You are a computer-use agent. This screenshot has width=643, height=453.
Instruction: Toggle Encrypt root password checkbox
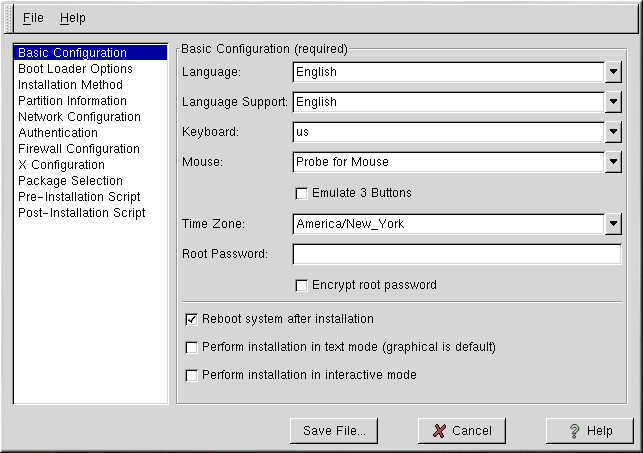[301, 285]
